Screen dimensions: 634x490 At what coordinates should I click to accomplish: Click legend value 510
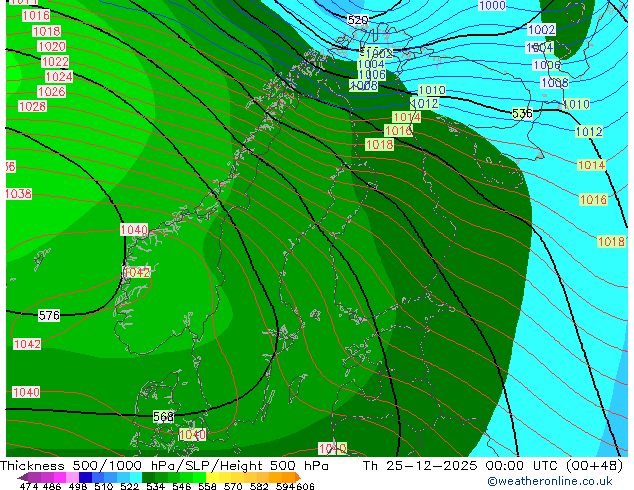click(x=104, y=487)
